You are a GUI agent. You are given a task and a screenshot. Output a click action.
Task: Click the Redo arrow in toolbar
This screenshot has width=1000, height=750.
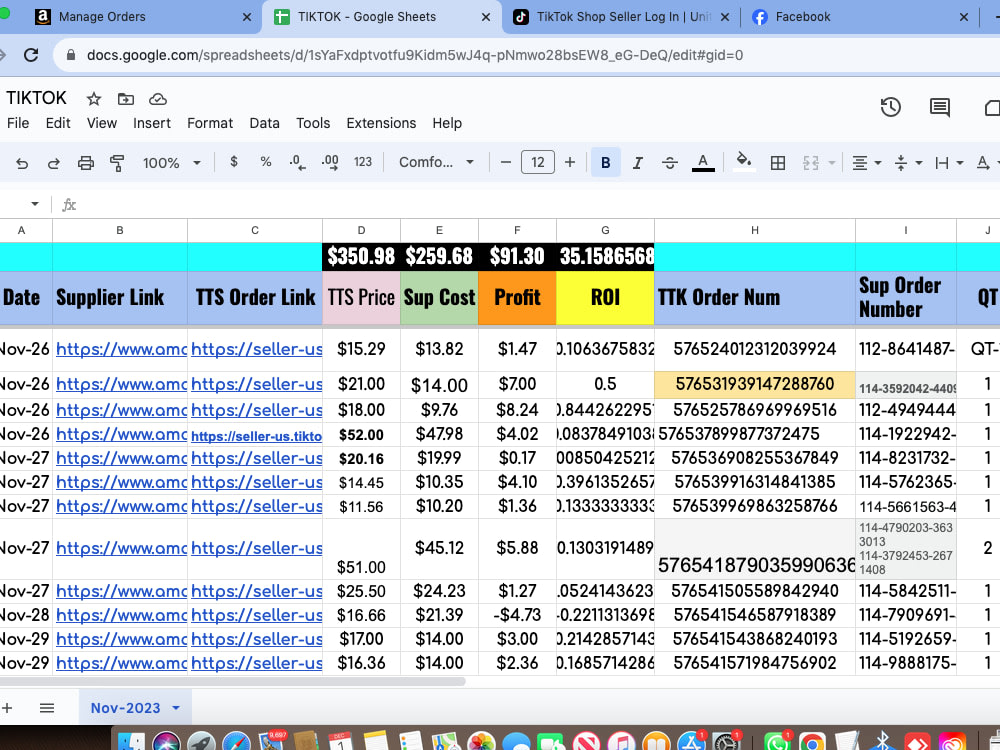coord(54,163)
